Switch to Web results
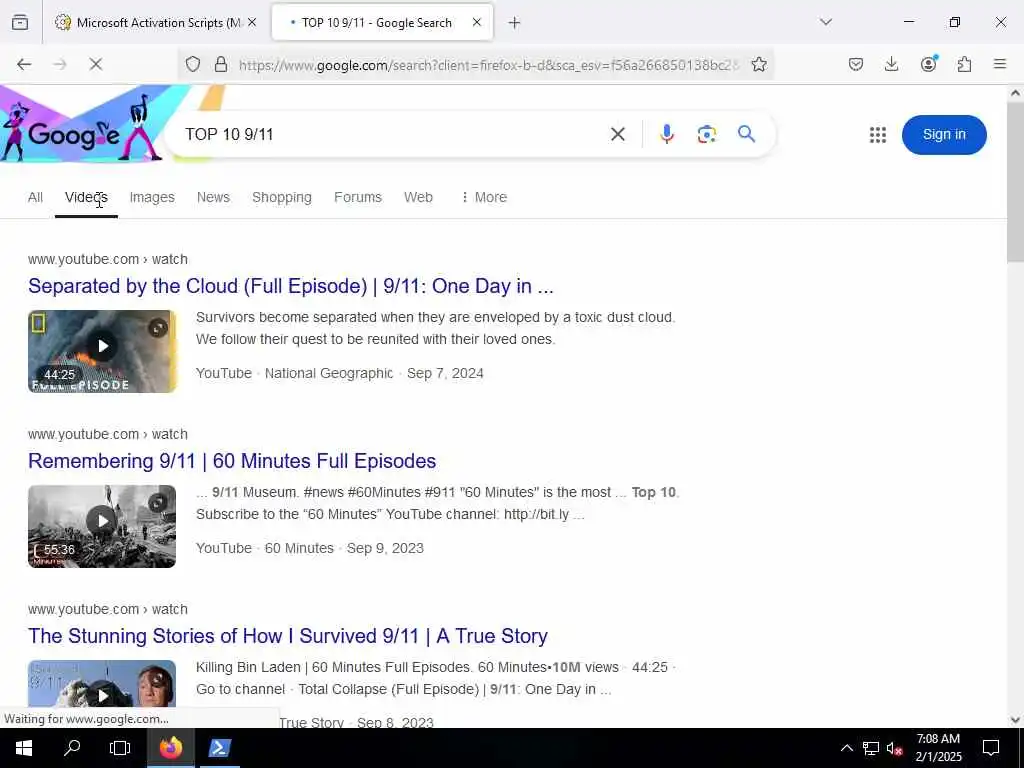 419,197
